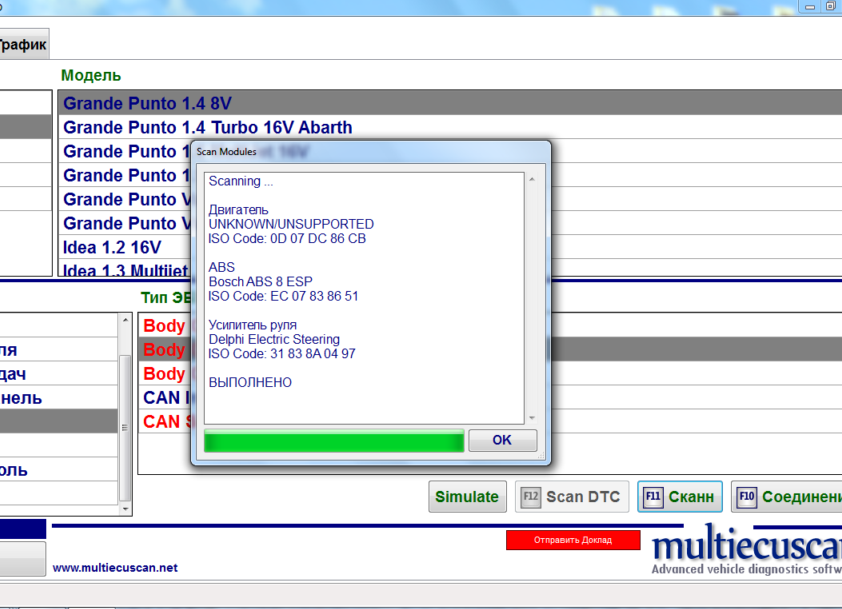Click the F12 Scan DTC key icon
Viewport: 842px width, 609px height.
click(530, 497)
